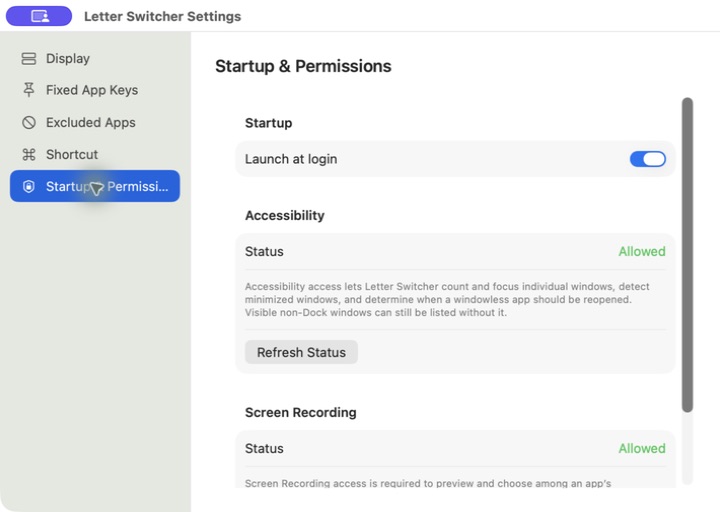Click the Letter Switcher Settings window title
720x512 pixels.
coord(163,17)
